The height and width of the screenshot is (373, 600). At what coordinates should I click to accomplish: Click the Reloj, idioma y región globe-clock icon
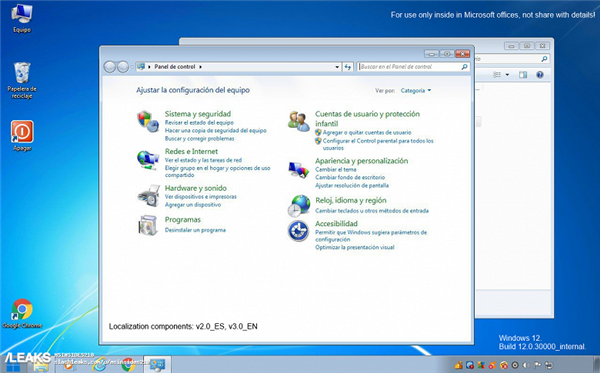click(x=299, y=206)
